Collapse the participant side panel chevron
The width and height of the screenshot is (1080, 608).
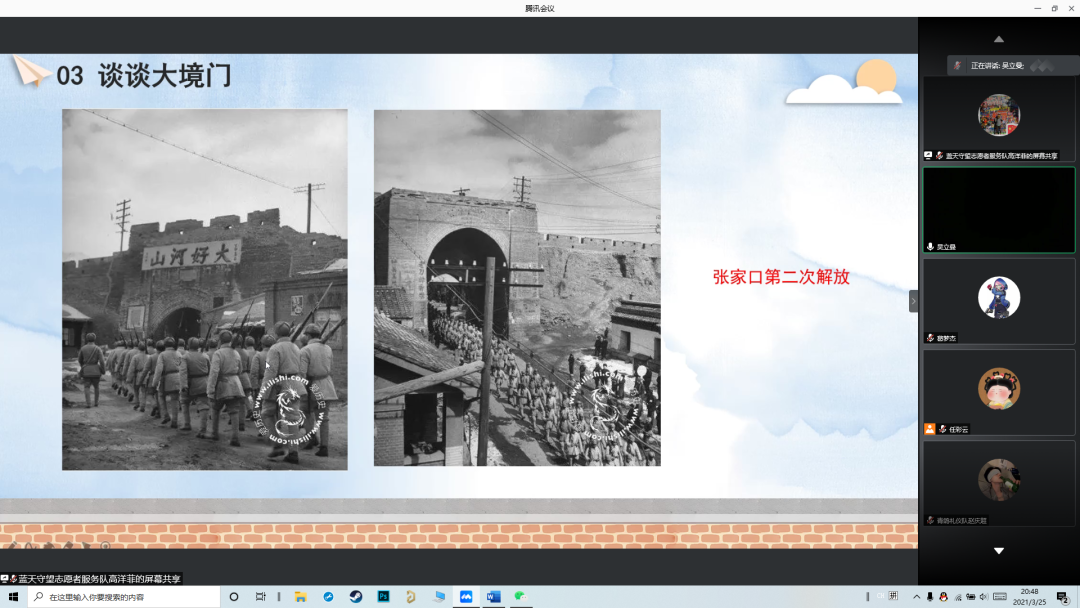[x=913, y=301]
